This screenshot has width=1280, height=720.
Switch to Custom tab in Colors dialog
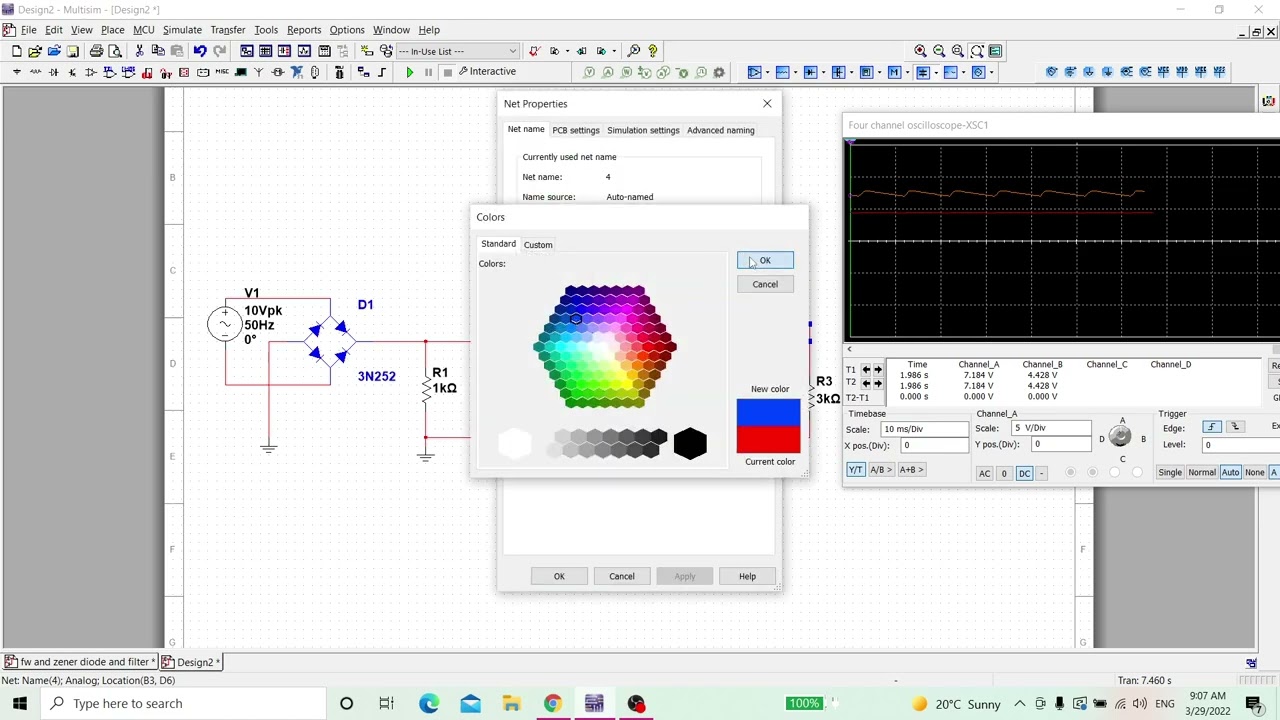(x=538, y=244)
